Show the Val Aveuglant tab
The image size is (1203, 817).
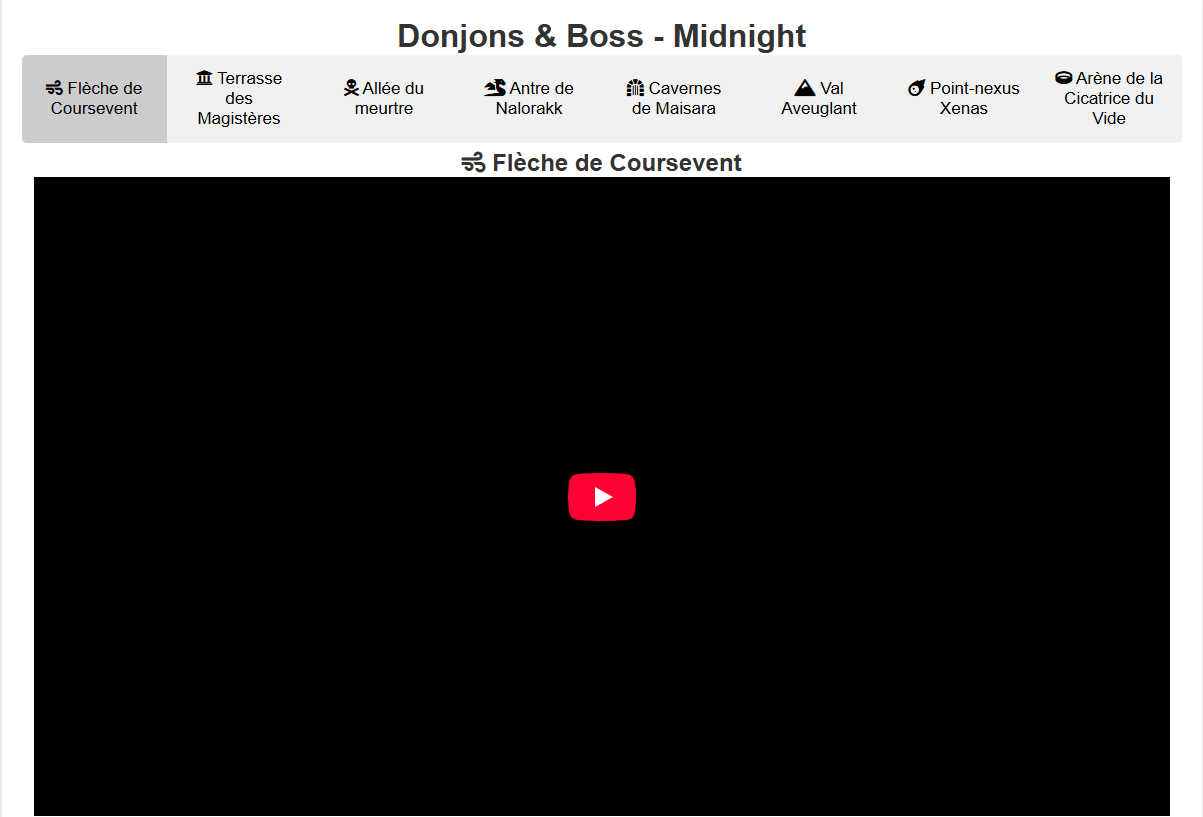pyautogui.click(x=819, y=98)
